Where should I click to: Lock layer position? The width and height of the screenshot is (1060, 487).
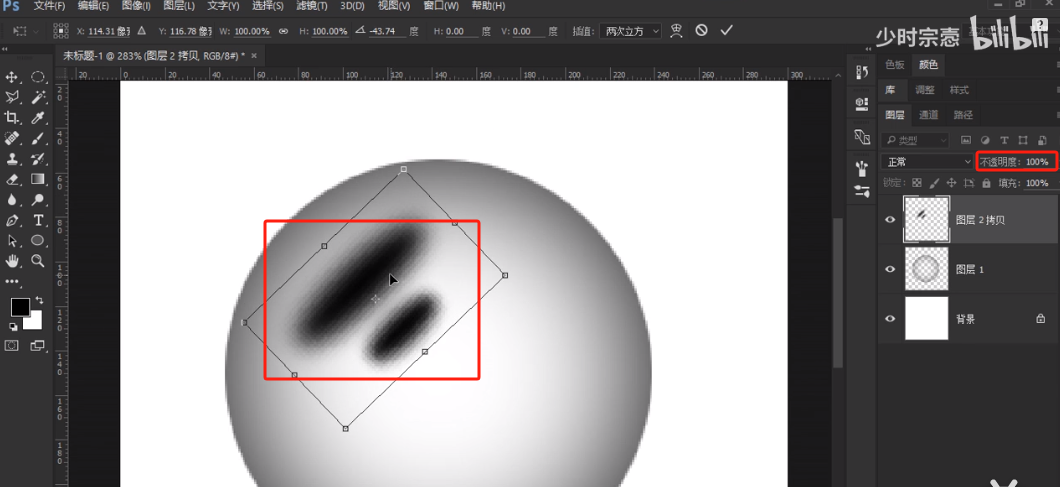[x=952, y=183]
